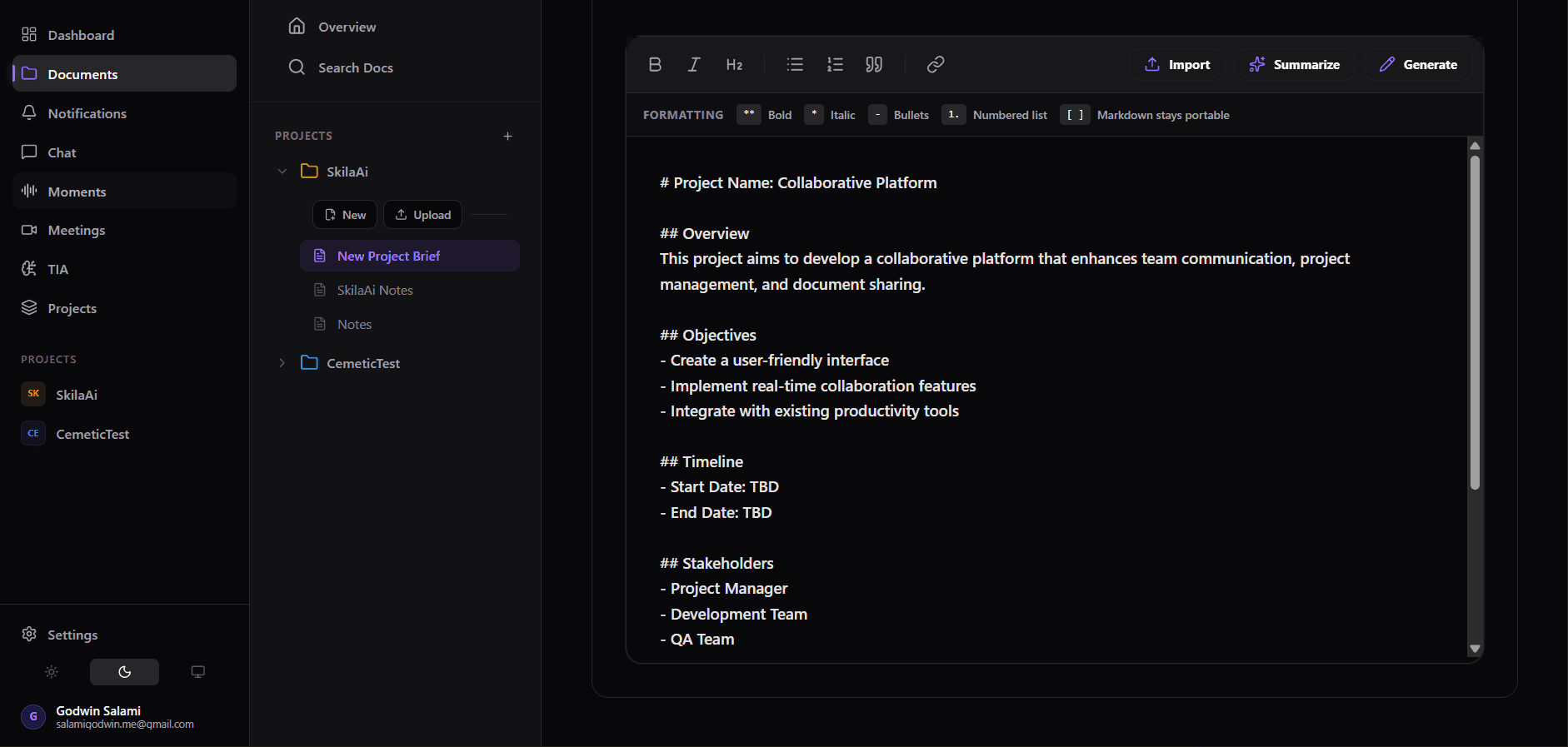1568x747 pixels.
Task: Switch to system theme using the monitor icon
Action: pos(197,672)
